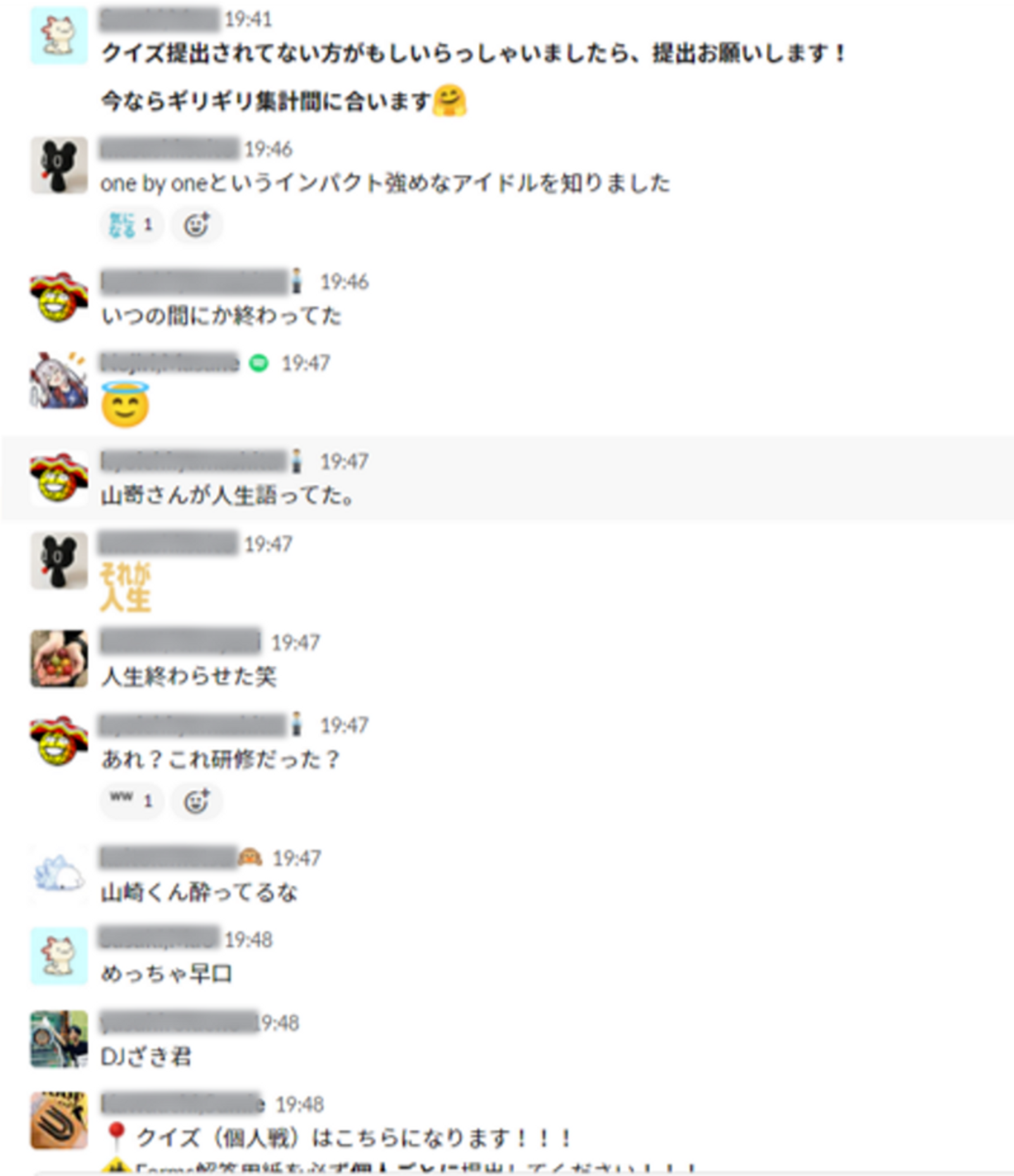This screenshot has height=1176, width=1014.
Task: Click the halo smiley emoji message
Action: (125, 404)
